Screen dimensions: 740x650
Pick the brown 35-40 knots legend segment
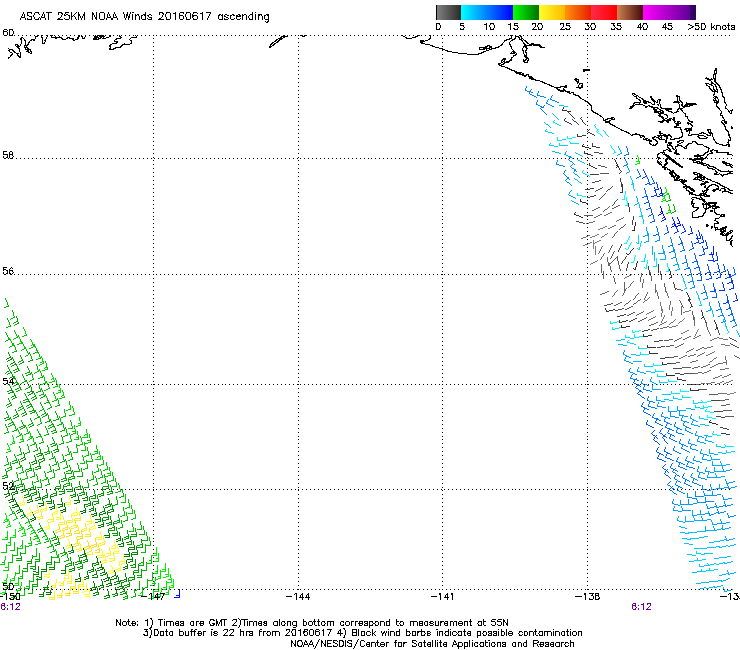pyautogui.click(x=630, y=12)
